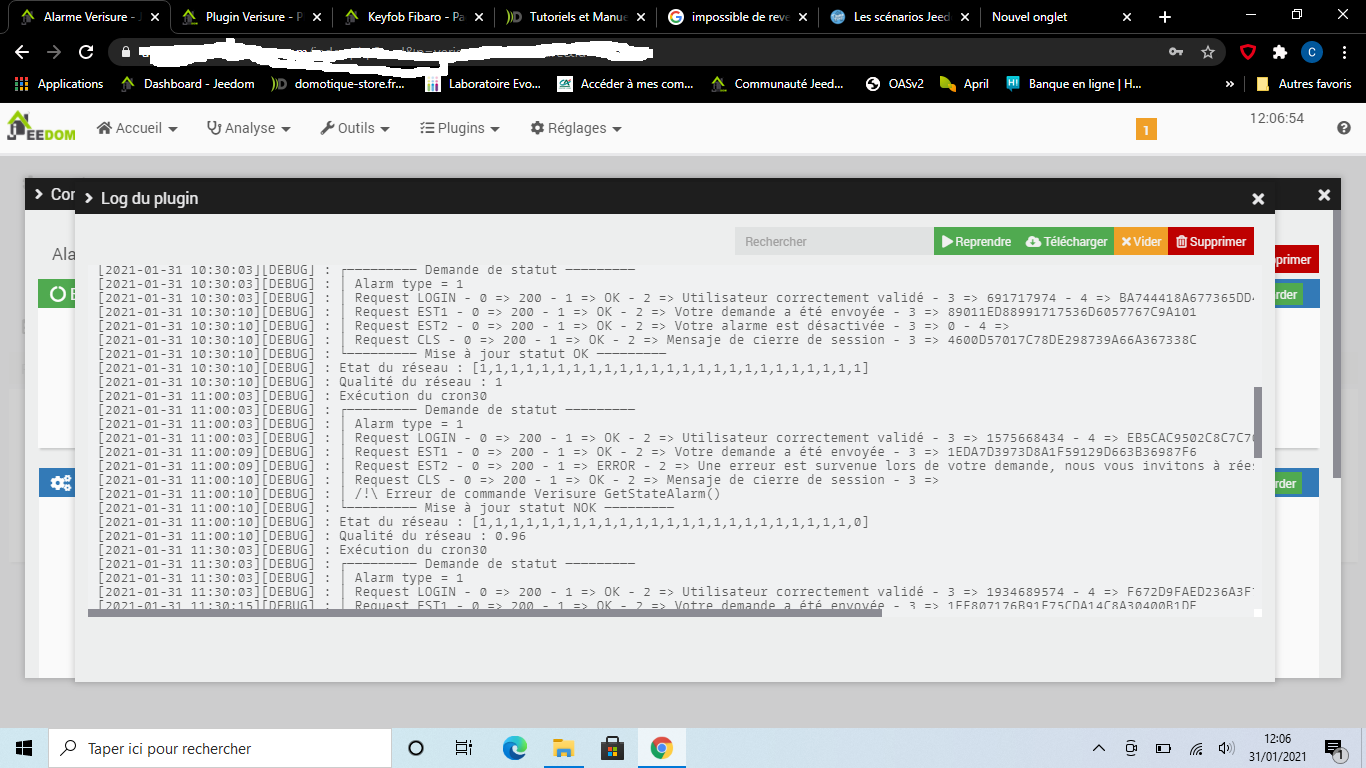Open the Chrome three-dot menu

1344,52
